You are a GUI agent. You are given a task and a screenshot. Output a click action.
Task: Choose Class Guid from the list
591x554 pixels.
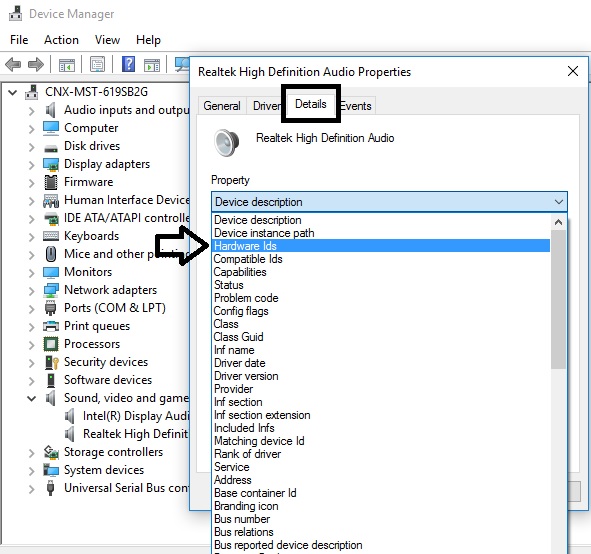(x=381, y=337)
